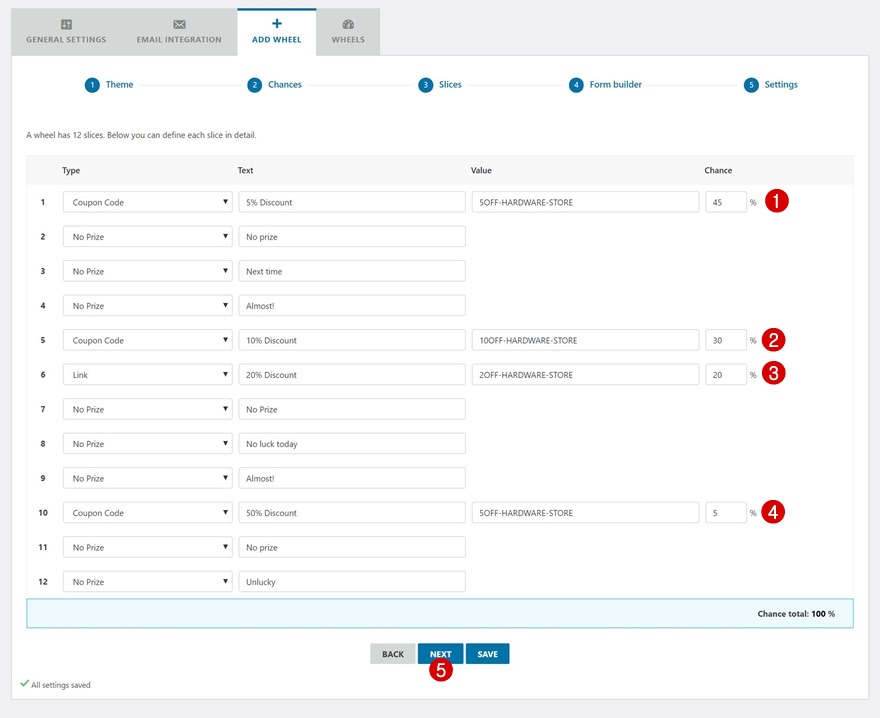Click step 3 Slices circle icon
880x718 pixels.
[x=426, y=85]
